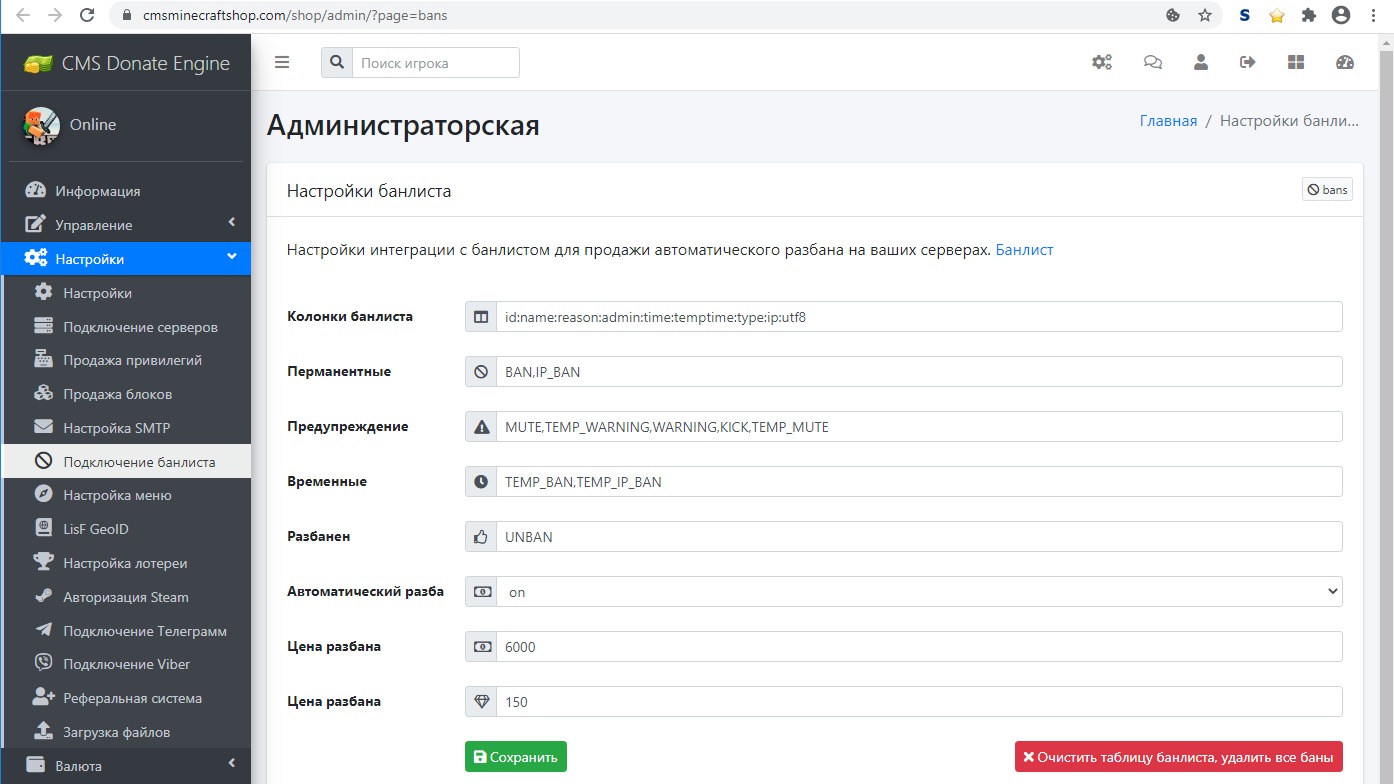Bookmark this page with the star icon
This screenshot has height=784, width=1394.
coord(1205,15)
